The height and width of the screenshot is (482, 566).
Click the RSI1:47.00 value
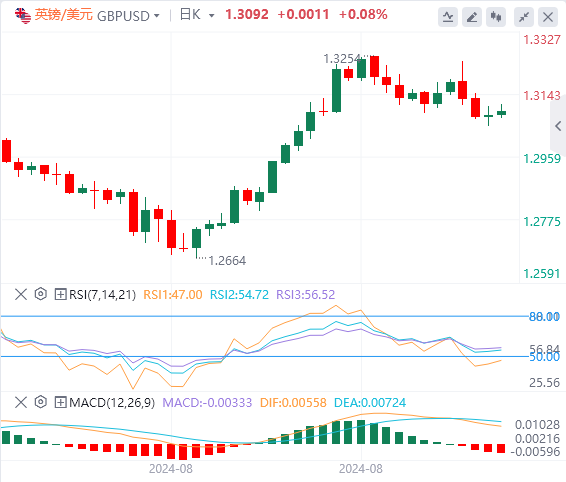coord(173,295)
